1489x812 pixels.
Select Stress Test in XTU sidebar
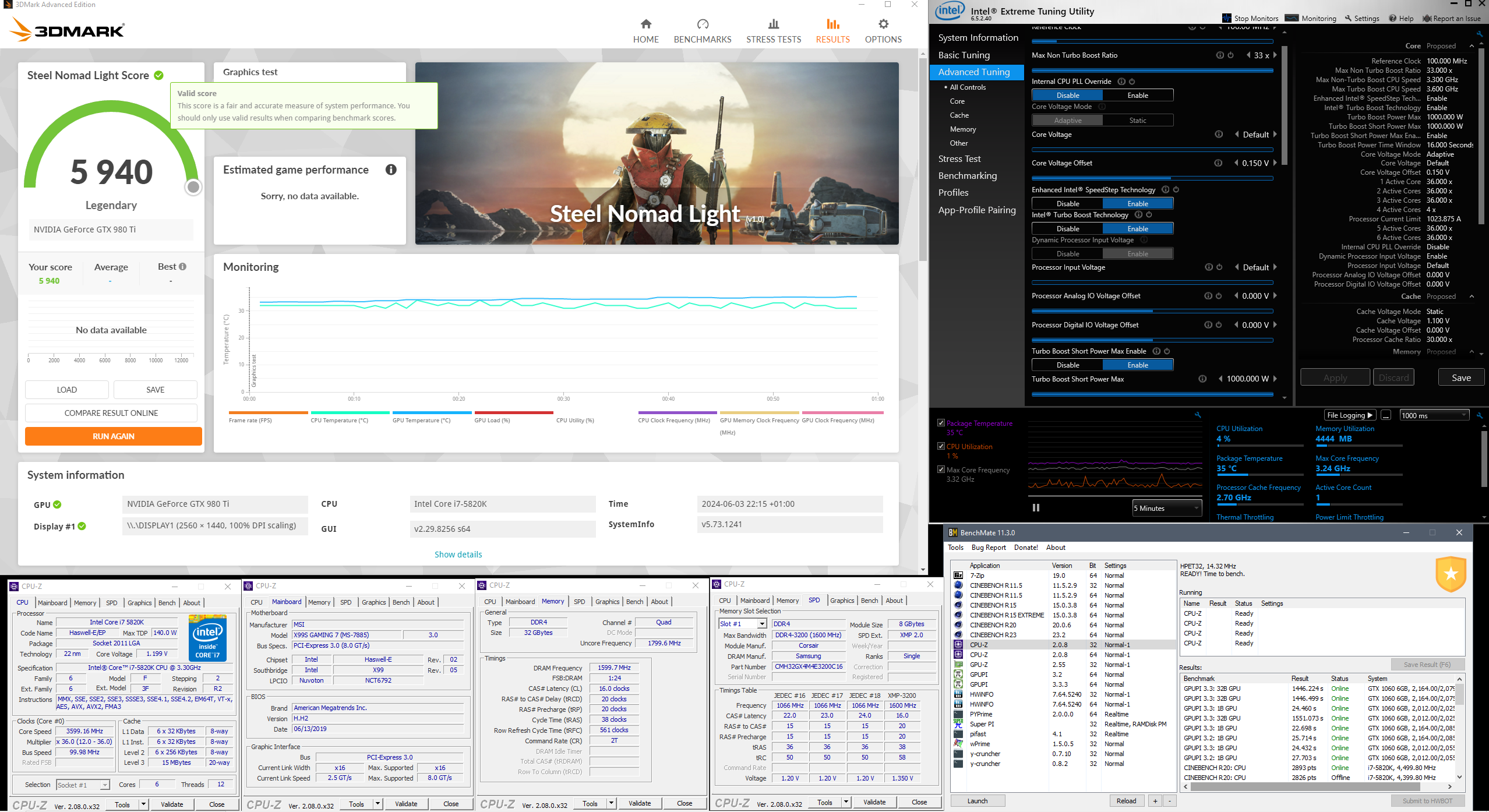(x=959, y=159)
